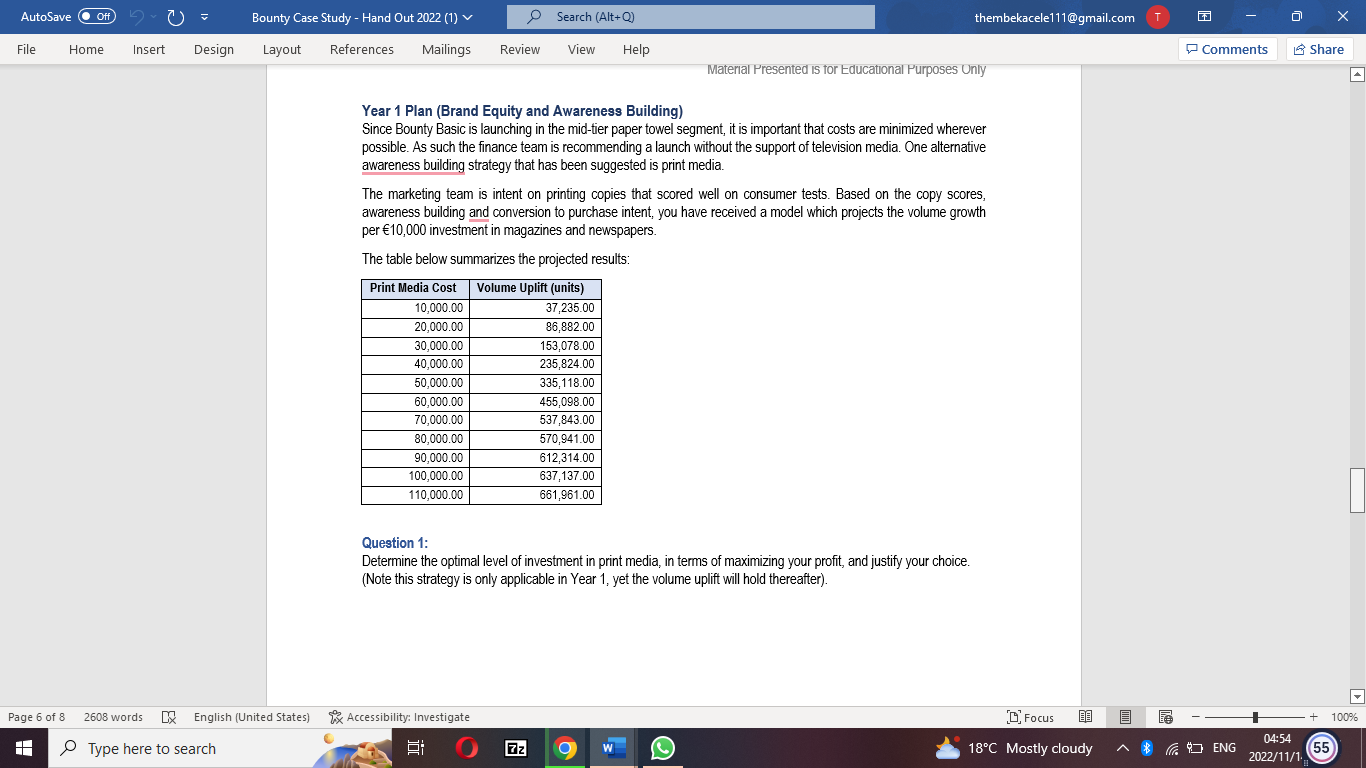This screenshot has height=768, width=1366.
Task: Open Comments pane
Action: coord(1227,49)
